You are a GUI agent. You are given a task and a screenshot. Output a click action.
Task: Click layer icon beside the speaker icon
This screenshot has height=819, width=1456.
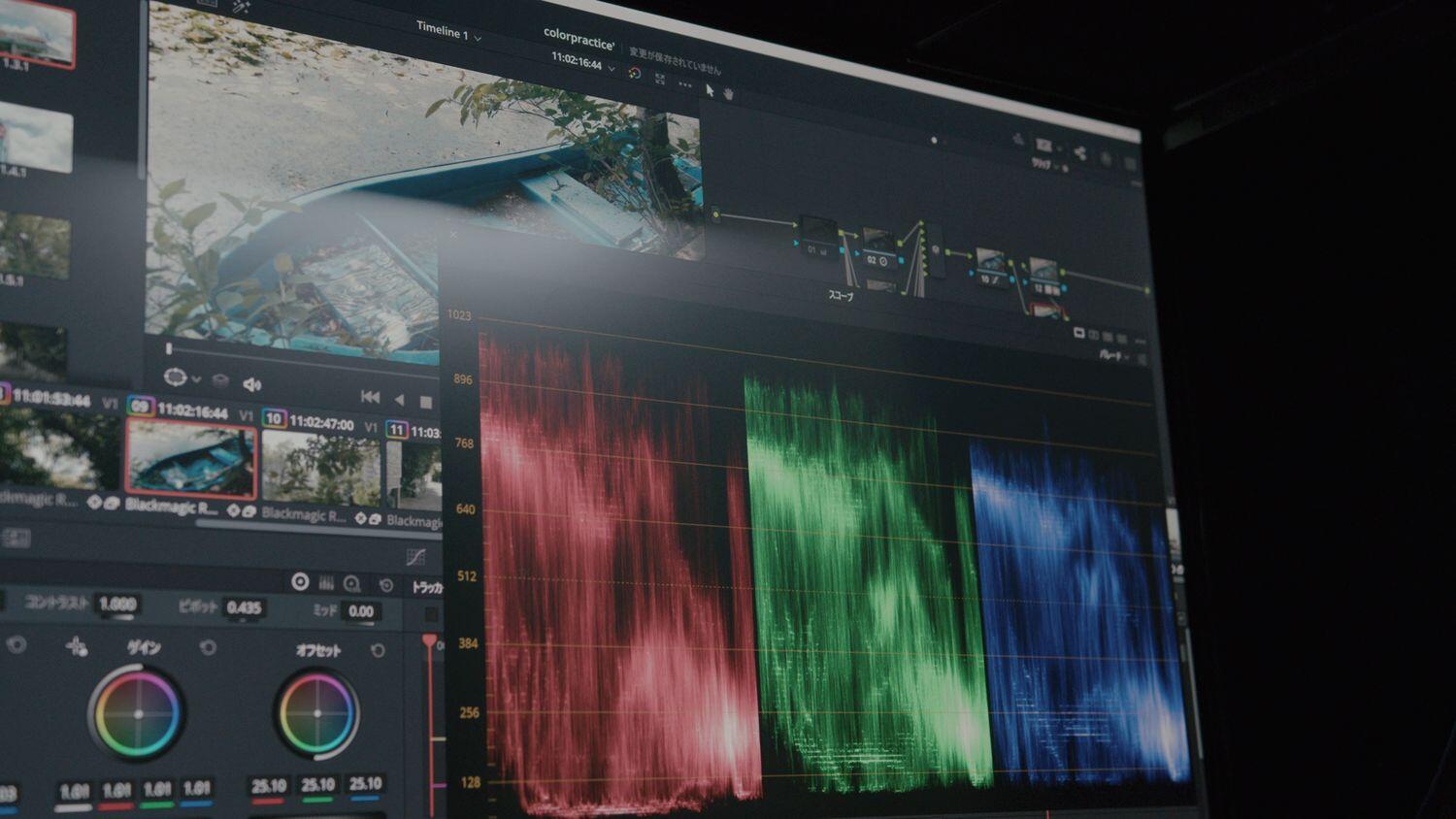coord(220,381)
